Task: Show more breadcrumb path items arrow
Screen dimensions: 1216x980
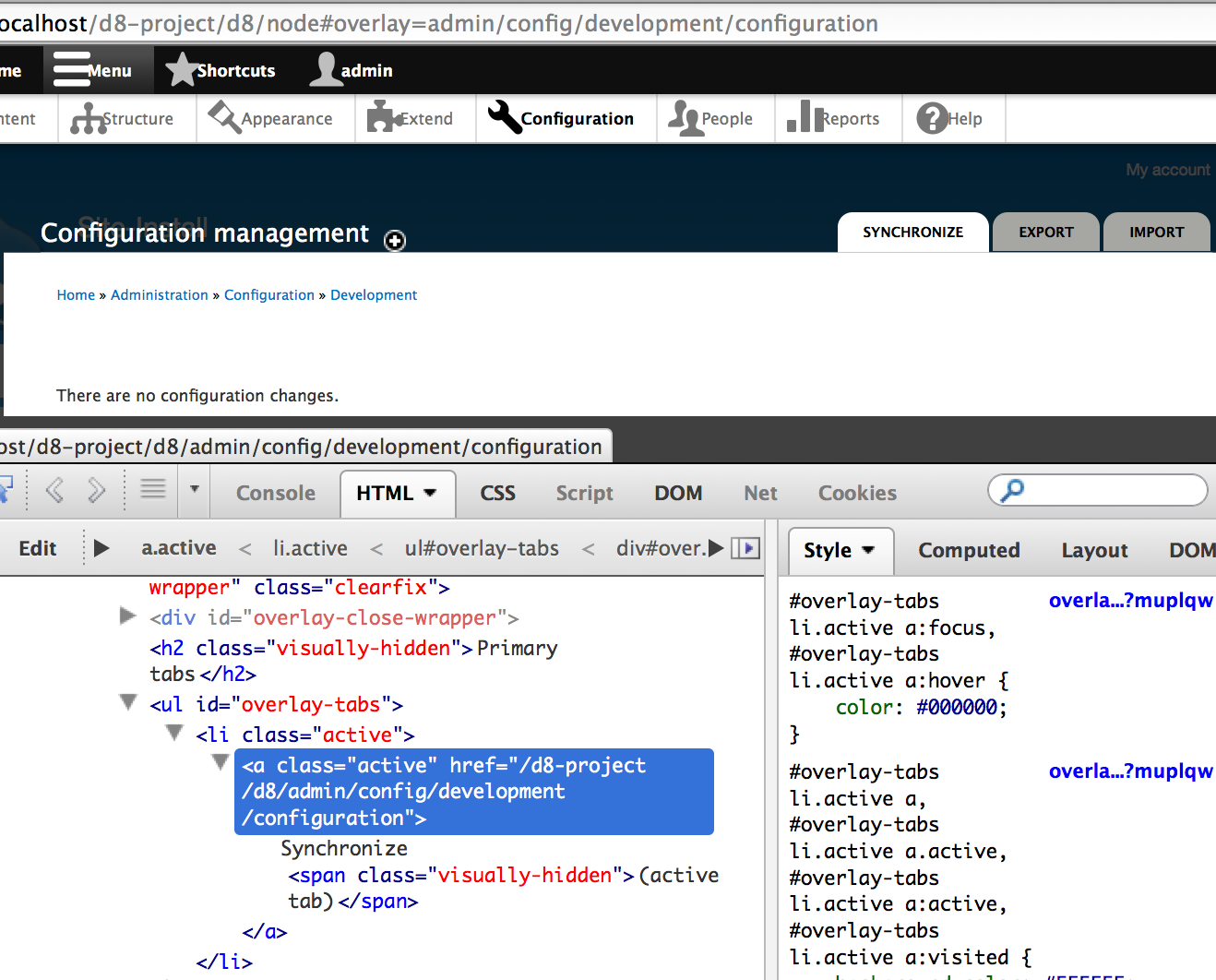Action: pyautogui.click(x=716, y=548)
